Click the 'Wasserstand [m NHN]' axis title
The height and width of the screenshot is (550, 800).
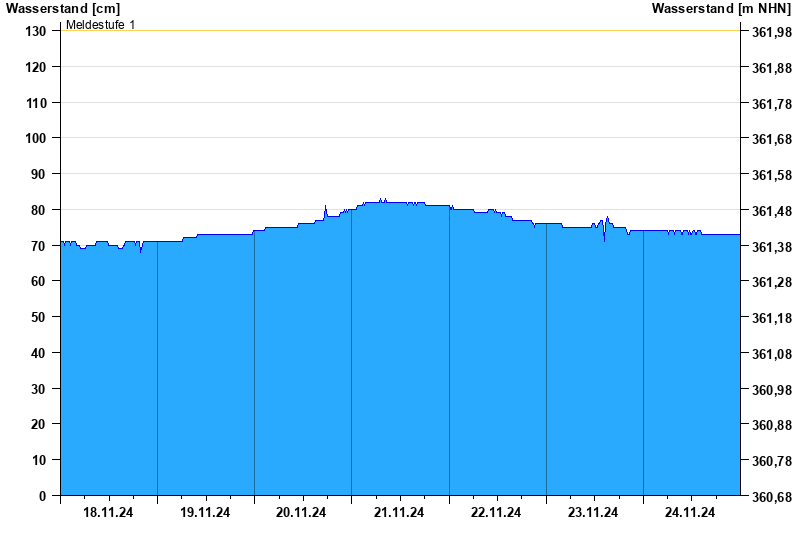pyautogui.click(x=722, y=8)
